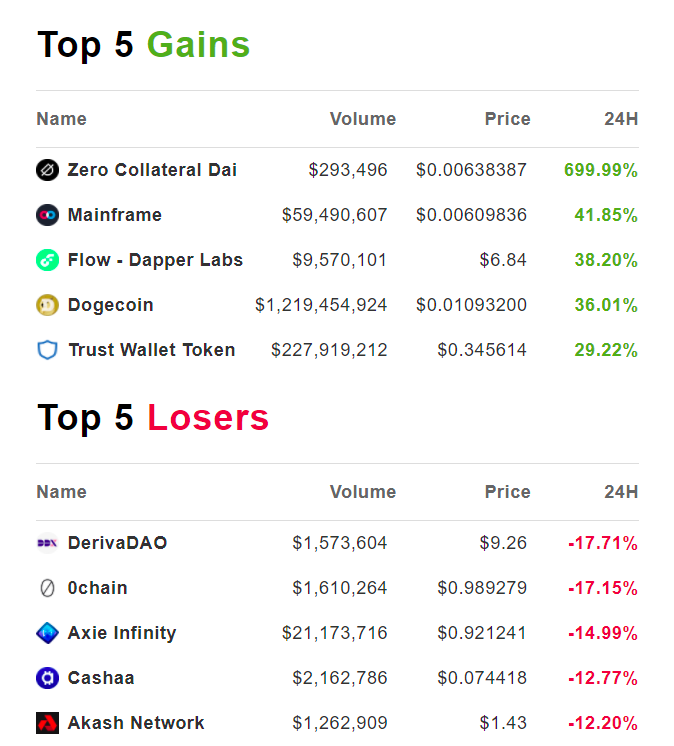Sort gains table by 24H header
The height and width of the screenshot is (746, 674).
(620, 119)
